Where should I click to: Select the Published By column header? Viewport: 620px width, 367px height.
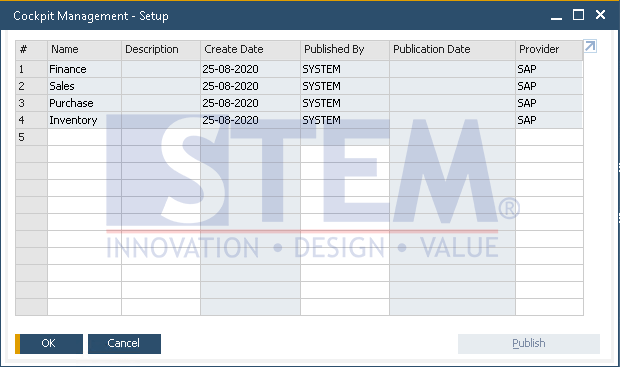pyautogui.click(x=345, y=50)
